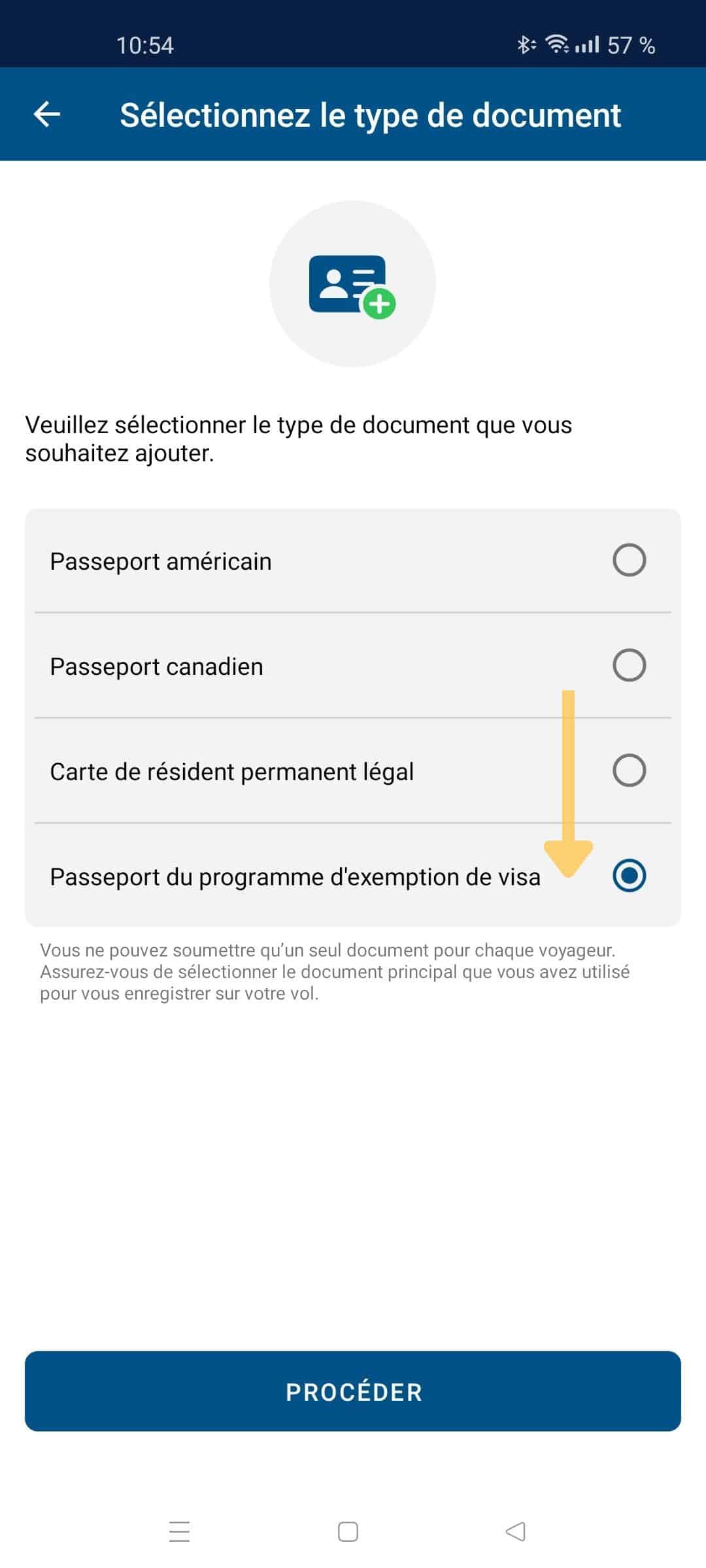The image size is (706, 1568).
Task: Tap the Android back triangle button
Action: click(516, 1531)
